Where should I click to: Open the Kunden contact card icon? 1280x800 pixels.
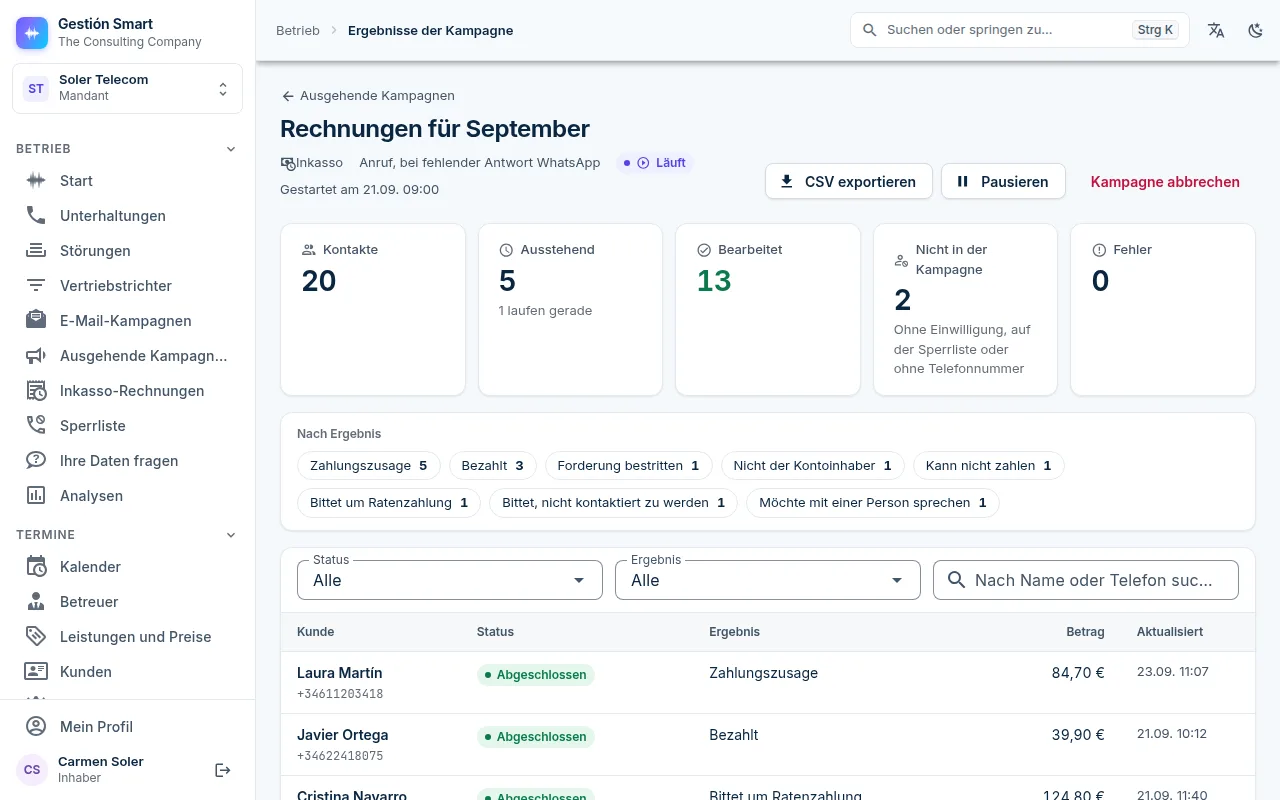(x=36, y=672)
